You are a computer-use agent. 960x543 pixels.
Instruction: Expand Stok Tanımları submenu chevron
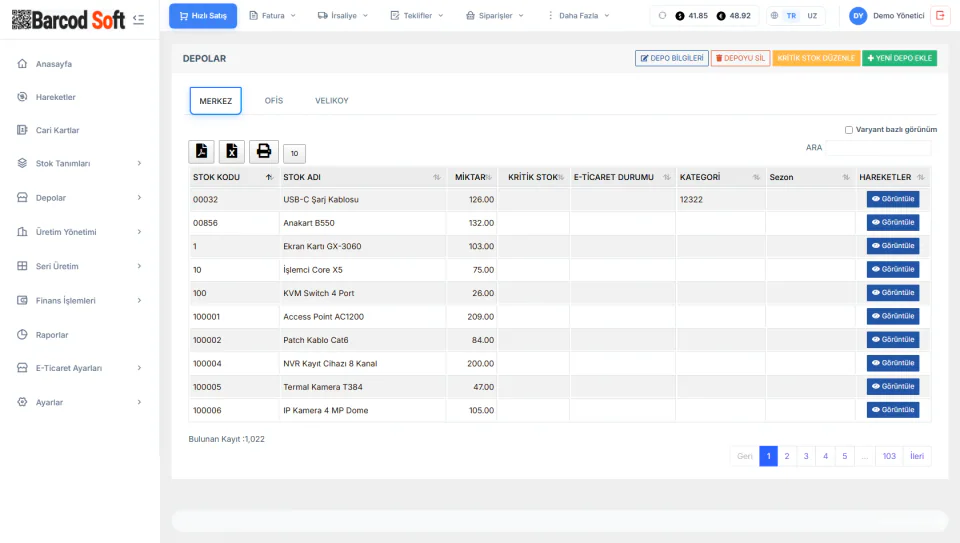(x=140, y=163)
